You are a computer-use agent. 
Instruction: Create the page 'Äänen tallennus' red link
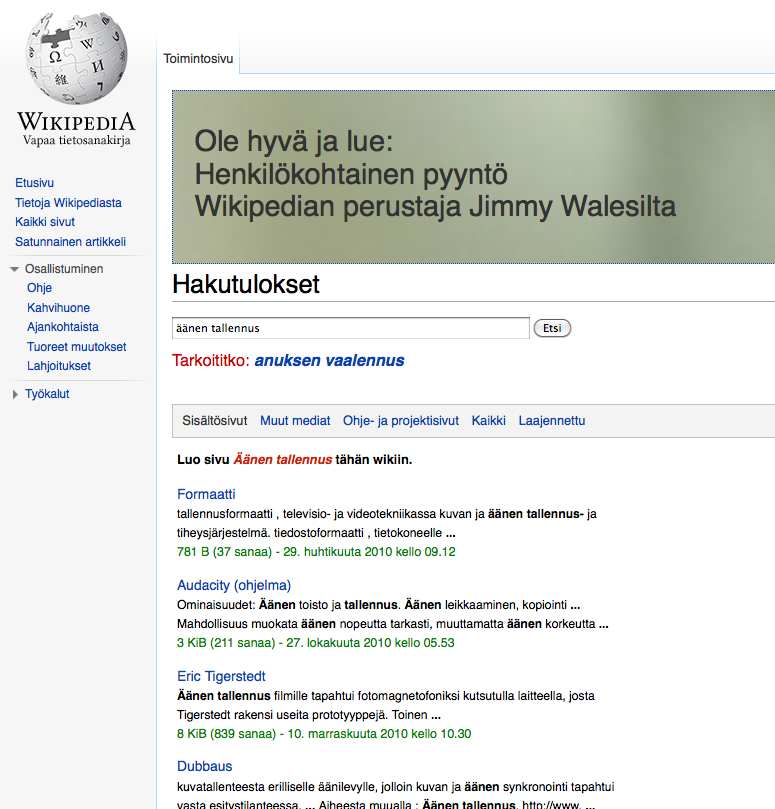click(283, 460)
